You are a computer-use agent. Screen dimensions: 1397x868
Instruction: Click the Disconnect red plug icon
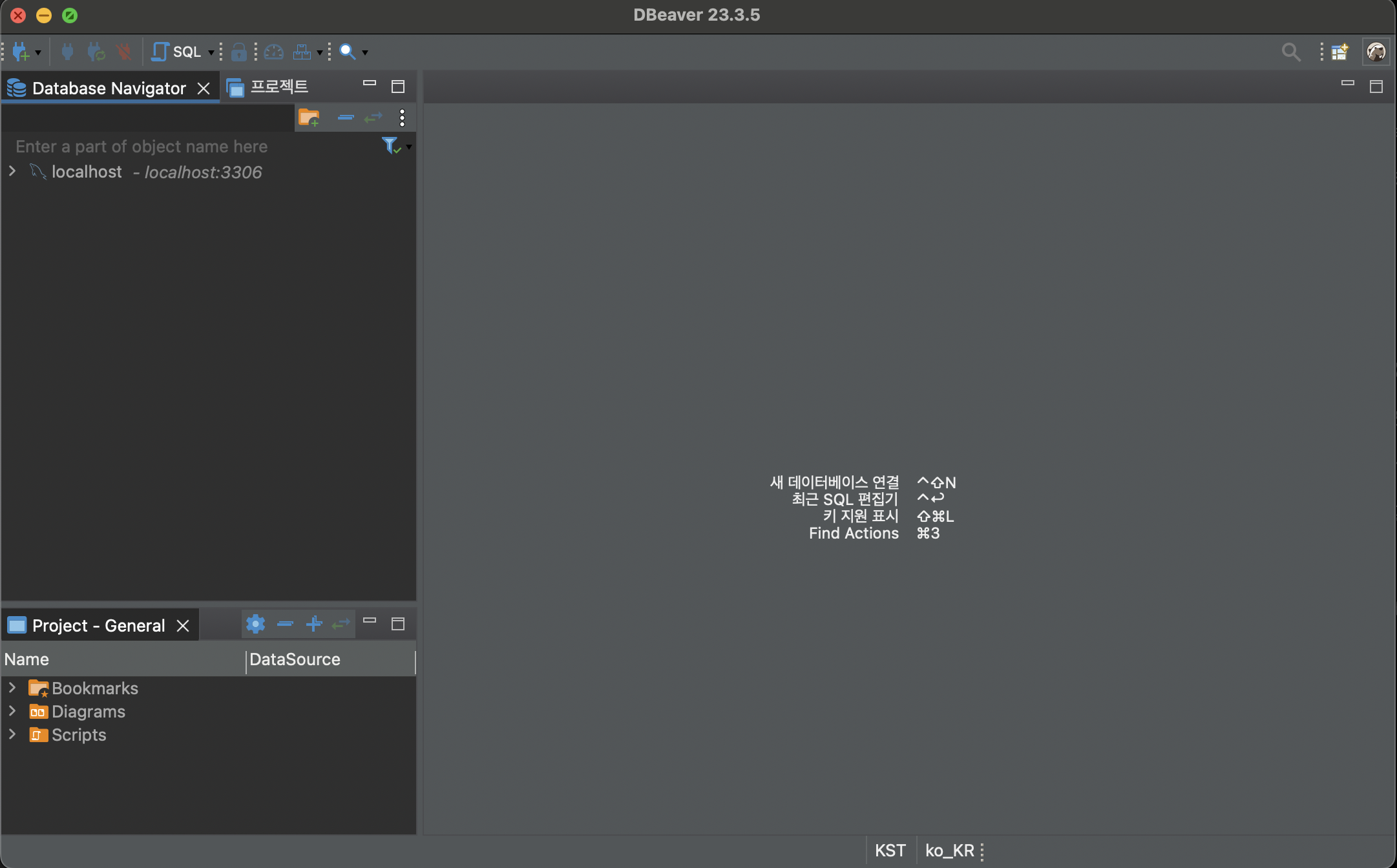123,52
